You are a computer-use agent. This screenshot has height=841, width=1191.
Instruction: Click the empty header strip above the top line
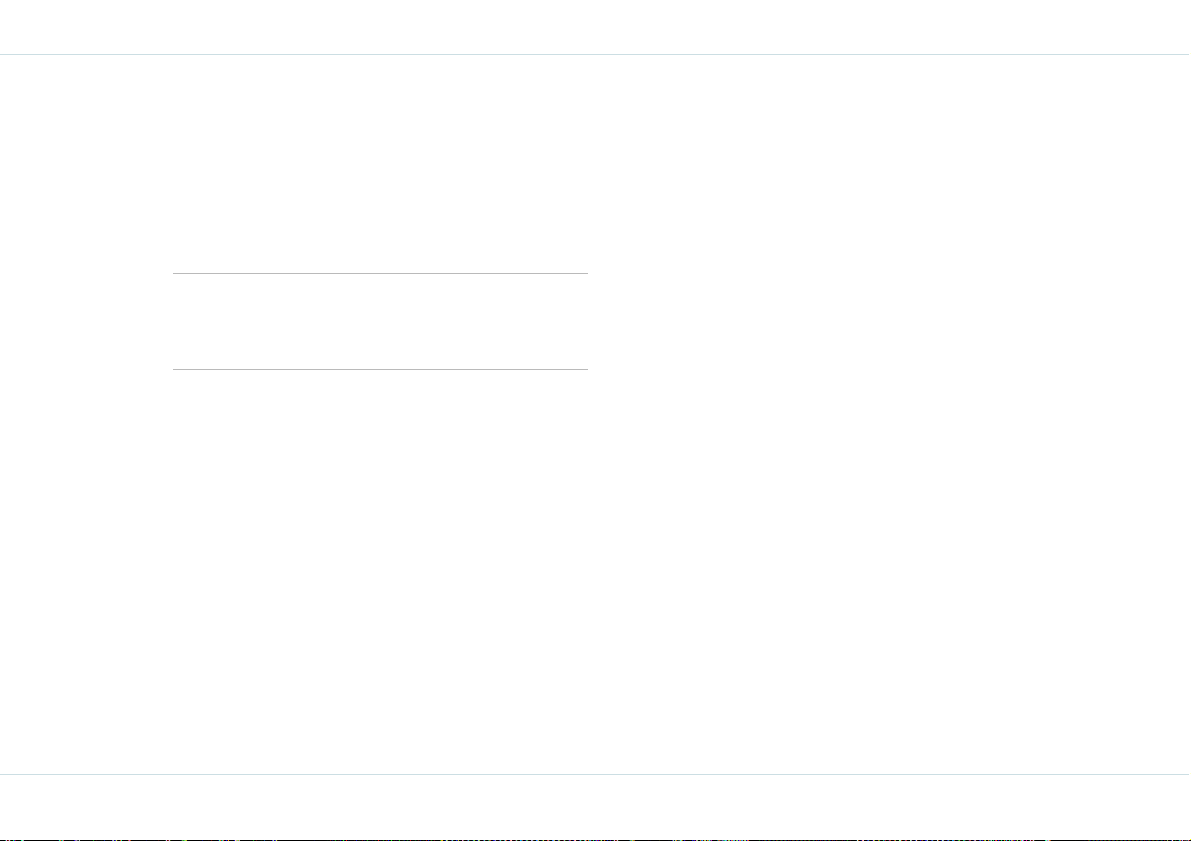click(596, 27)
